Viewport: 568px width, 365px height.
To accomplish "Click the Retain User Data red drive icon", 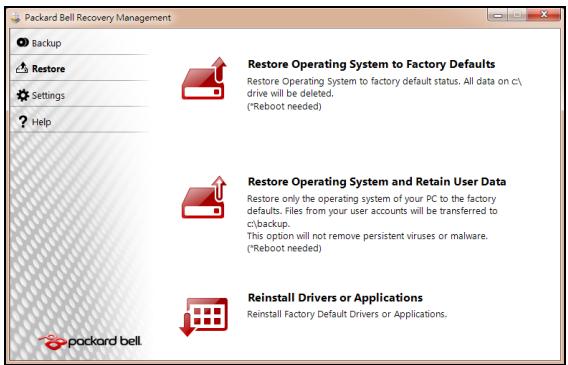I will [204, 197].
